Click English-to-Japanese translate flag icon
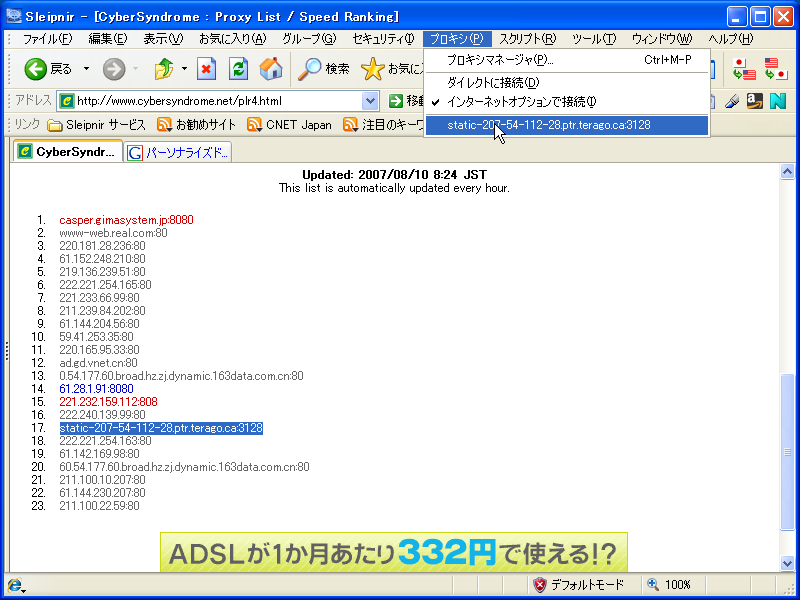The height and width of the screenshot is (600, 800). 776,69
